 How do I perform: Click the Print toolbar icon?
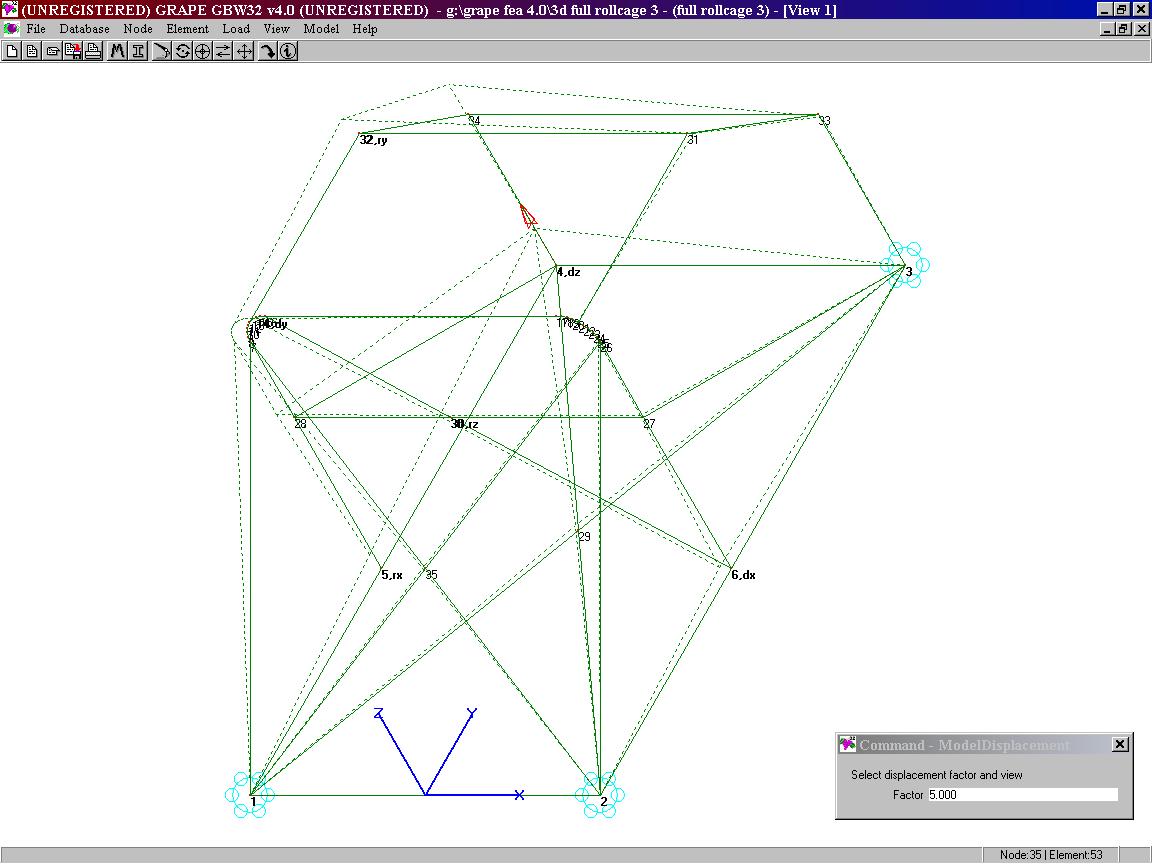[x=93, y=51]
